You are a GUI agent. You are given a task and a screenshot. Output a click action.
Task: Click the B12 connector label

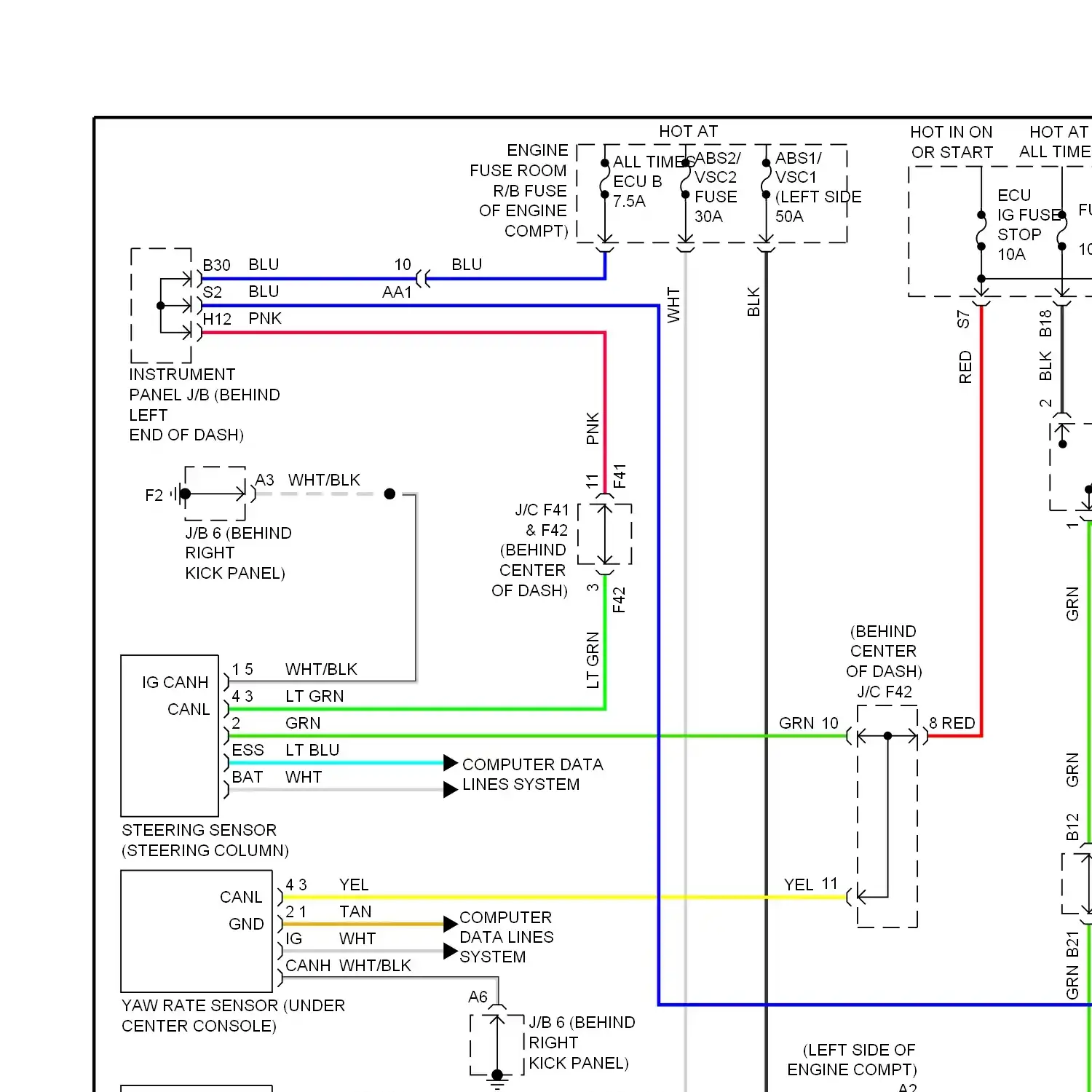coord(1072,827)
